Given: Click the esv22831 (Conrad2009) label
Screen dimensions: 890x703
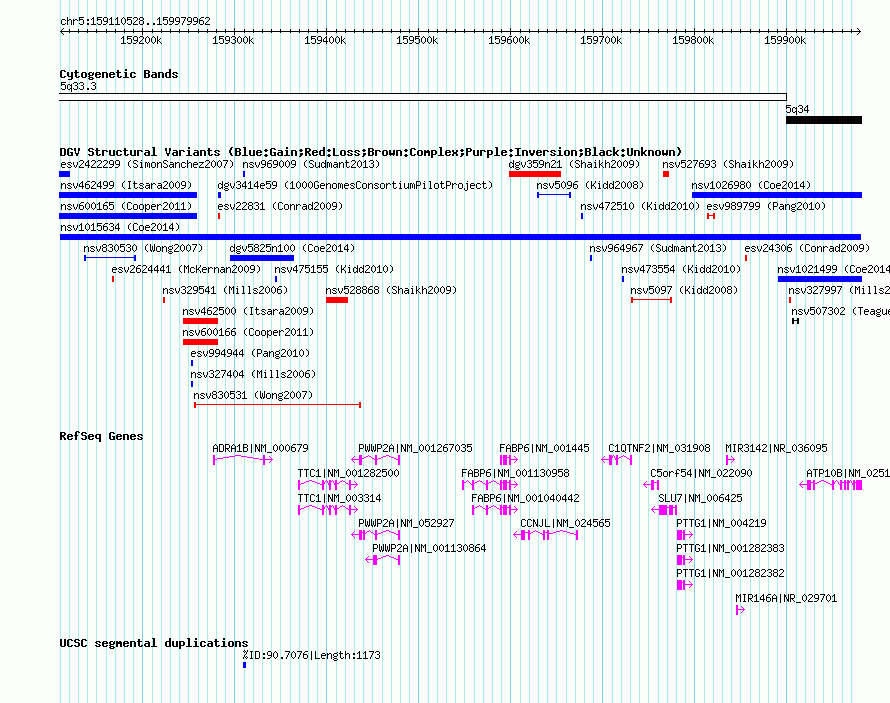Looking at the screenshot, I should click(280, 206).
